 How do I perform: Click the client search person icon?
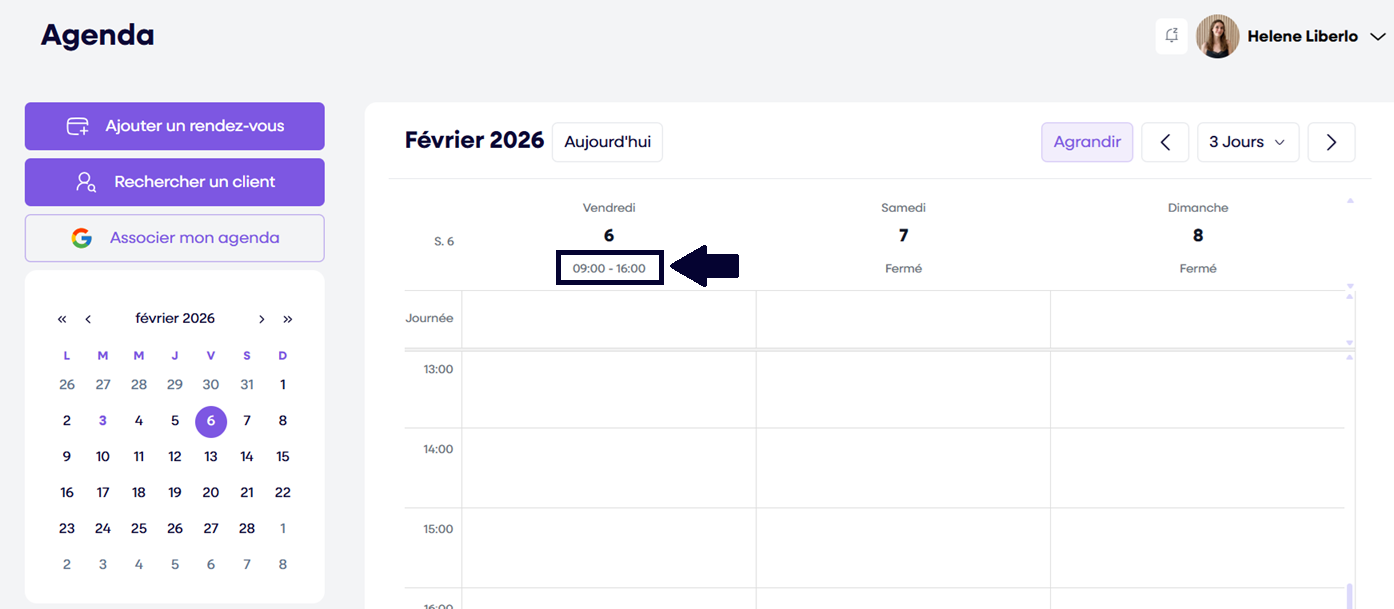pos(88,182)
